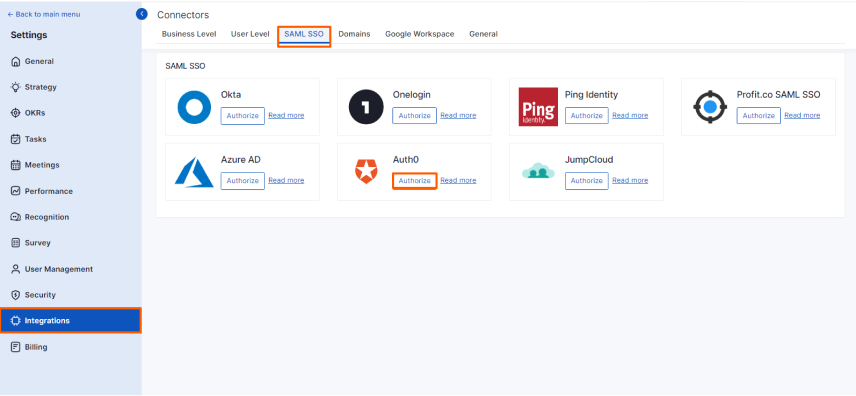Open the Strategy settings label
Viewport: 856px width, 396px height.
(x=40, y=87)
